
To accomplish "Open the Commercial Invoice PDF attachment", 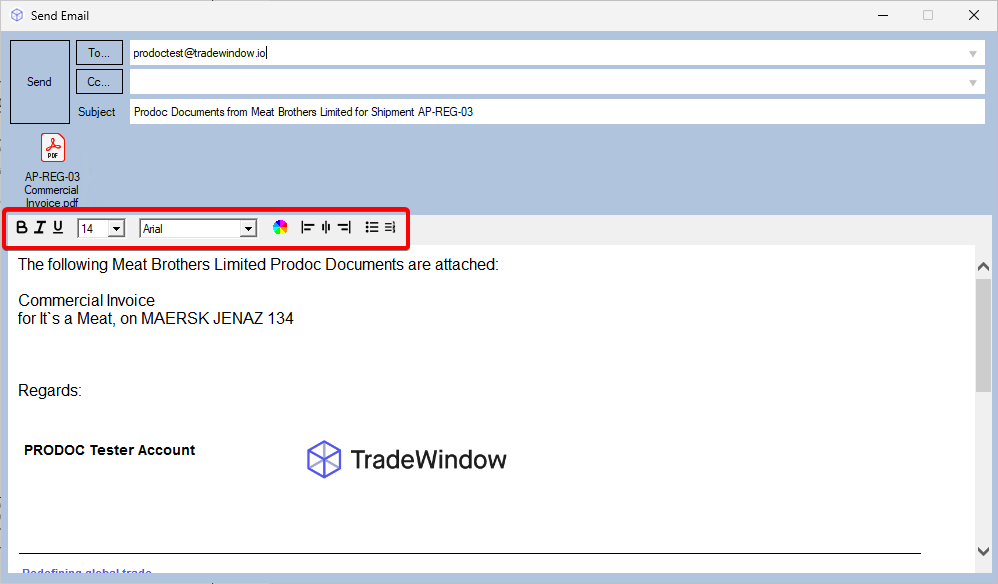I will (52, 170).
